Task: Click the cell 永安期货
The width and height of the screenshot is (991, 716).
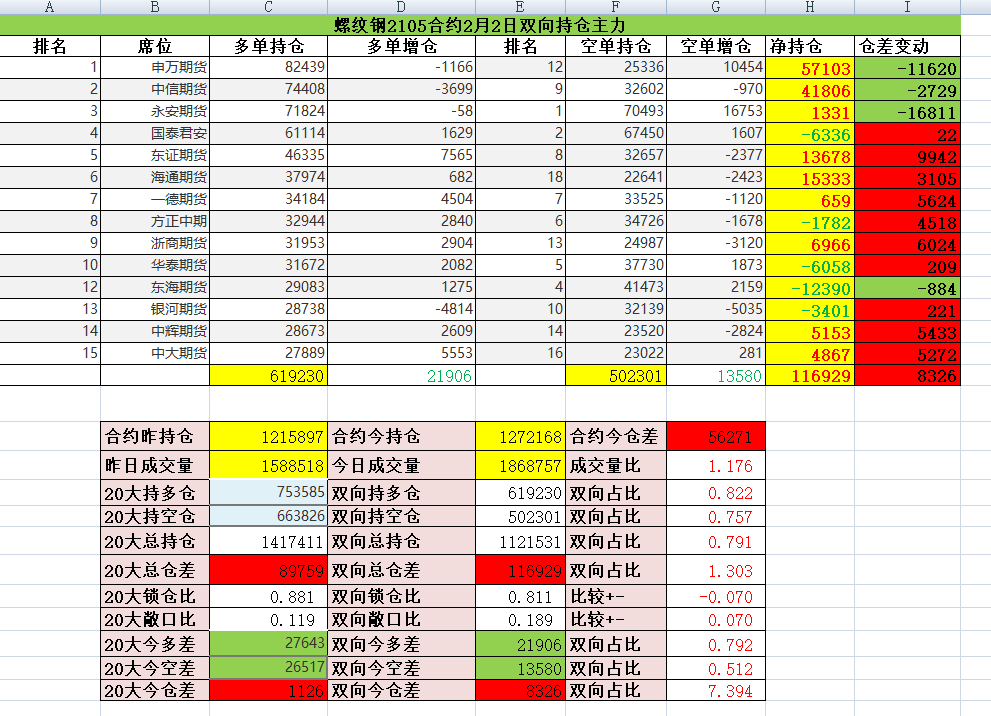Action: point(155,112)
